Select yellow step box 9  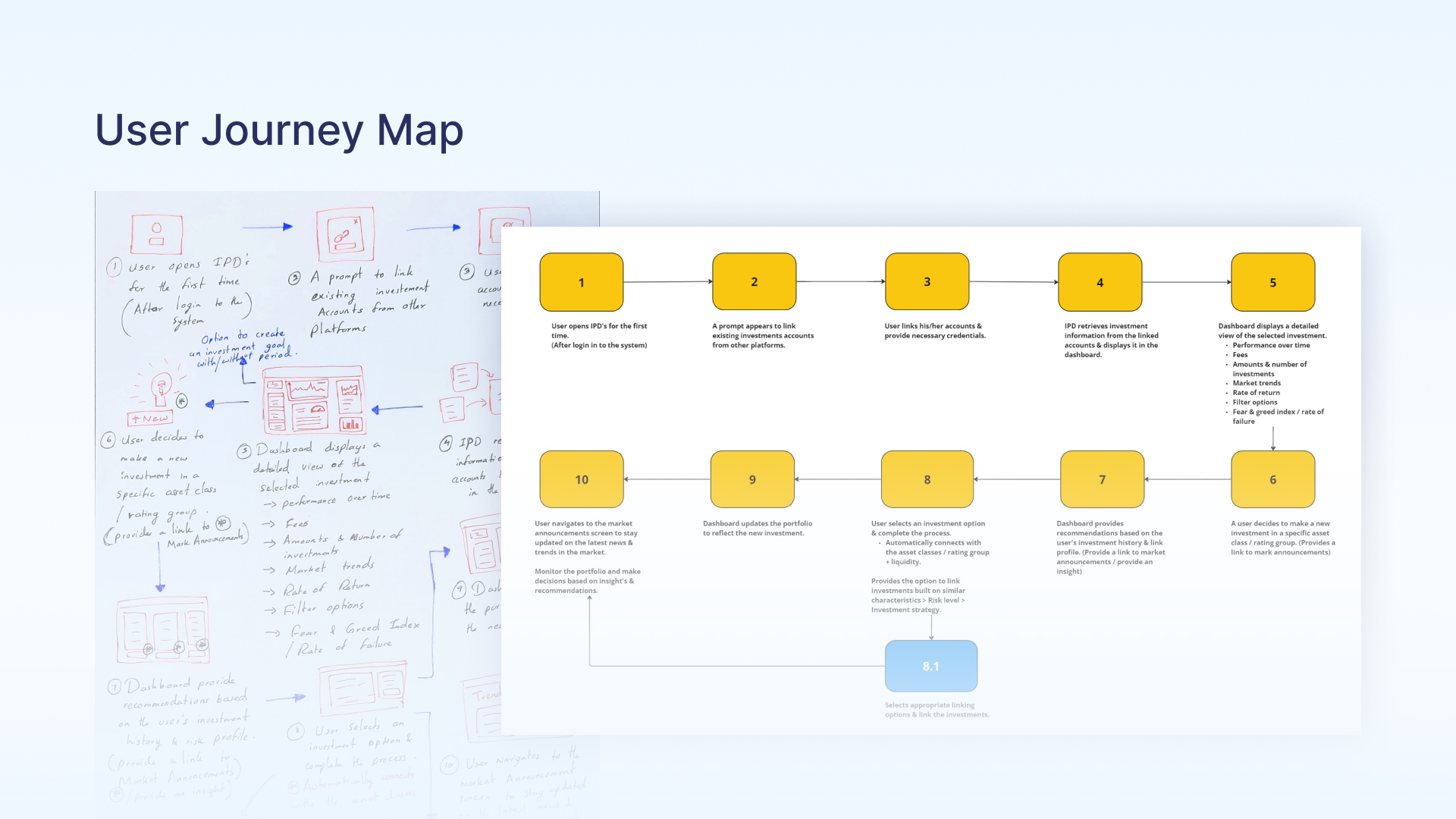pyautogui.click(x=752, y=479)
